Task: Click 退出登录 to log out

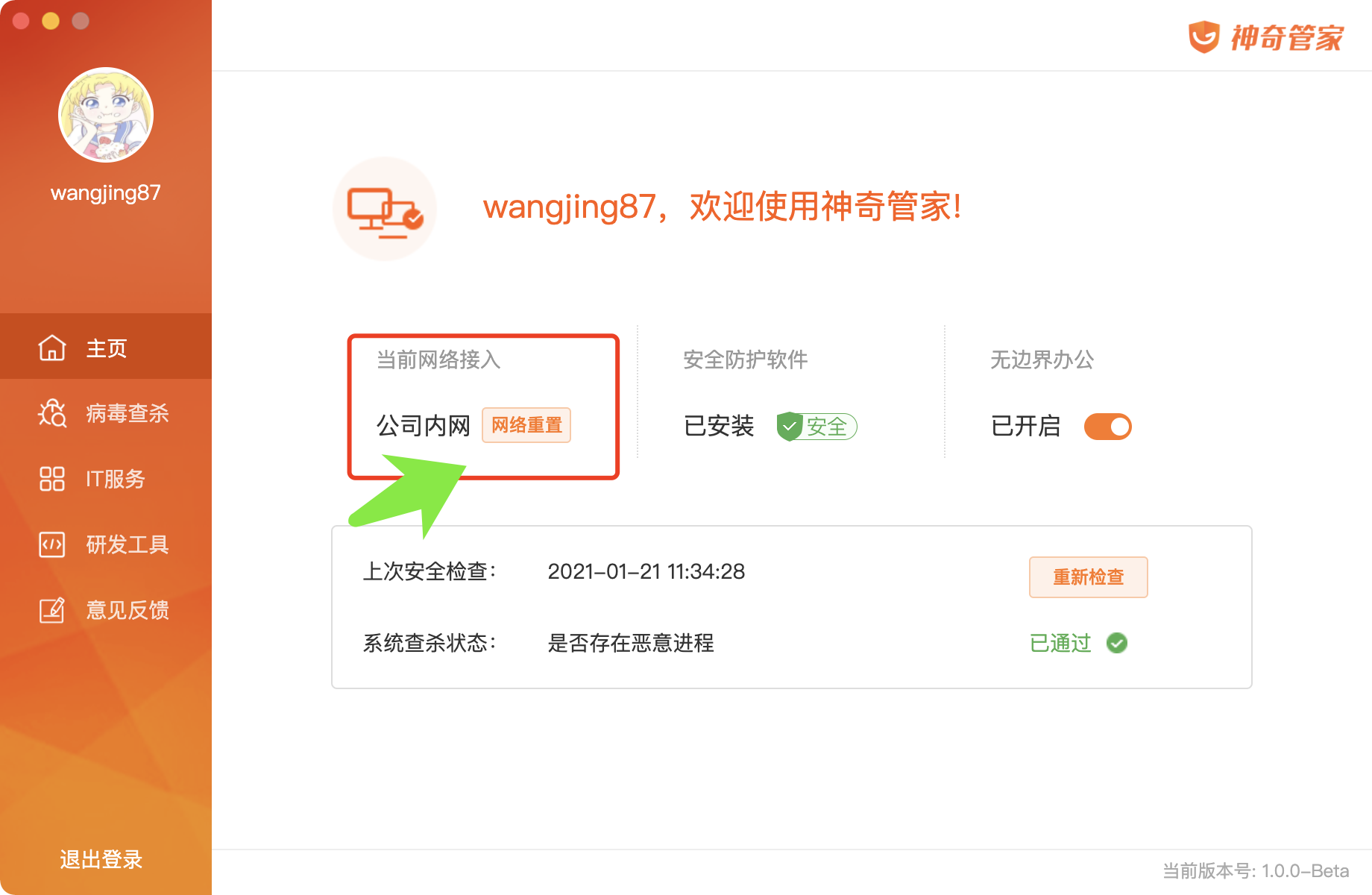Action: (x=101, y=859)
